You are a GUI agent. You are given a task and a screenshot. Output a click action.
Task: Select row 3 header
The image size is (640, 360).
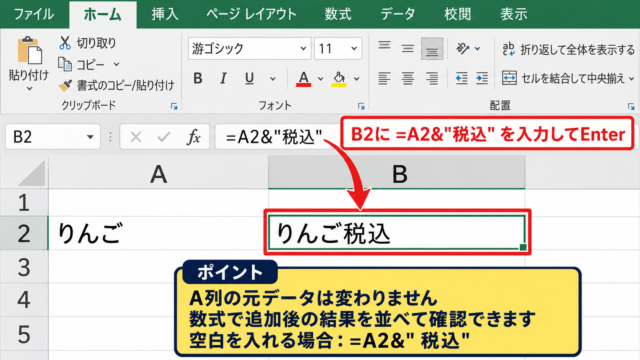24,267
